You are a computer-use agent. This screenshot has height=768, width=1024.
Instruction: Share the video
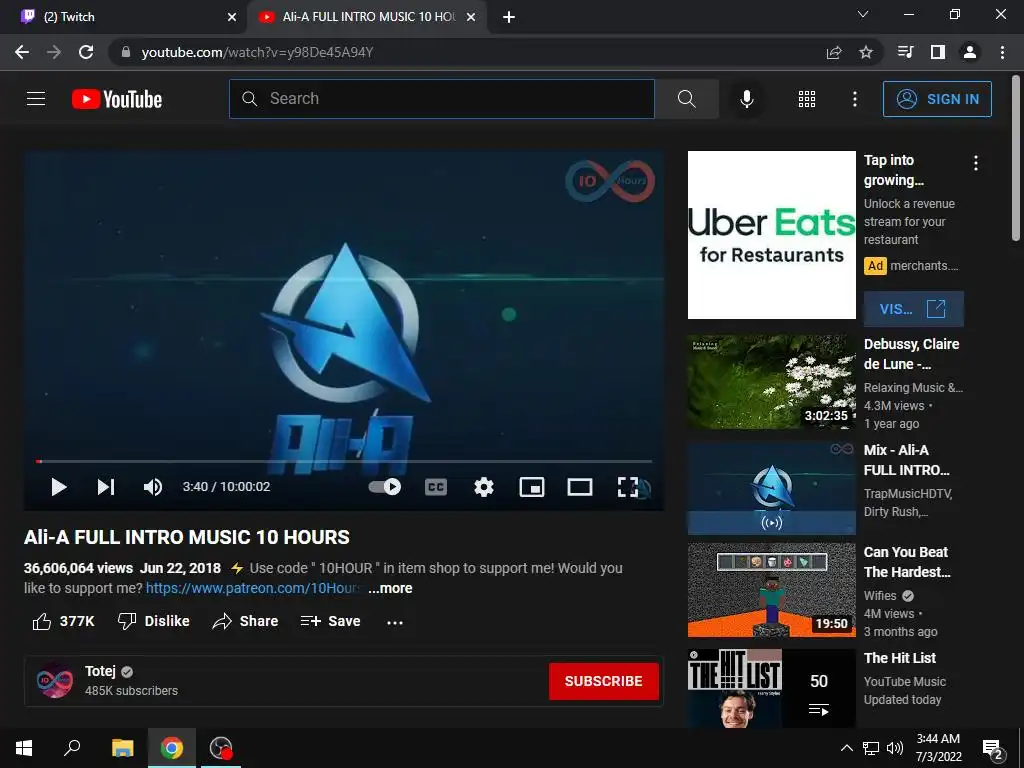tap(246, 621)
